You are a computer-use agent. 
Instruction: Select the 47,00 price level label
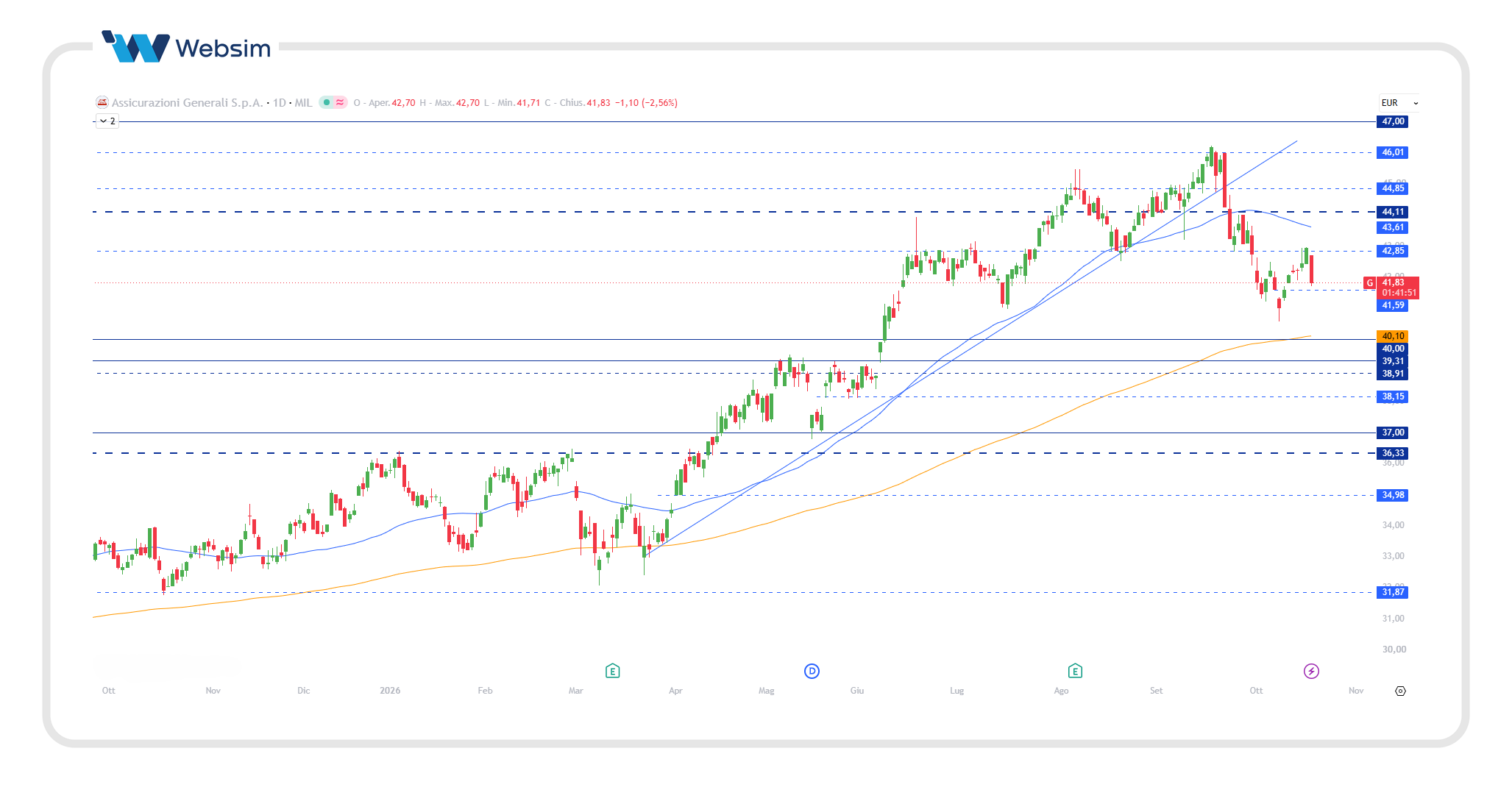(x=1392, y=121)
